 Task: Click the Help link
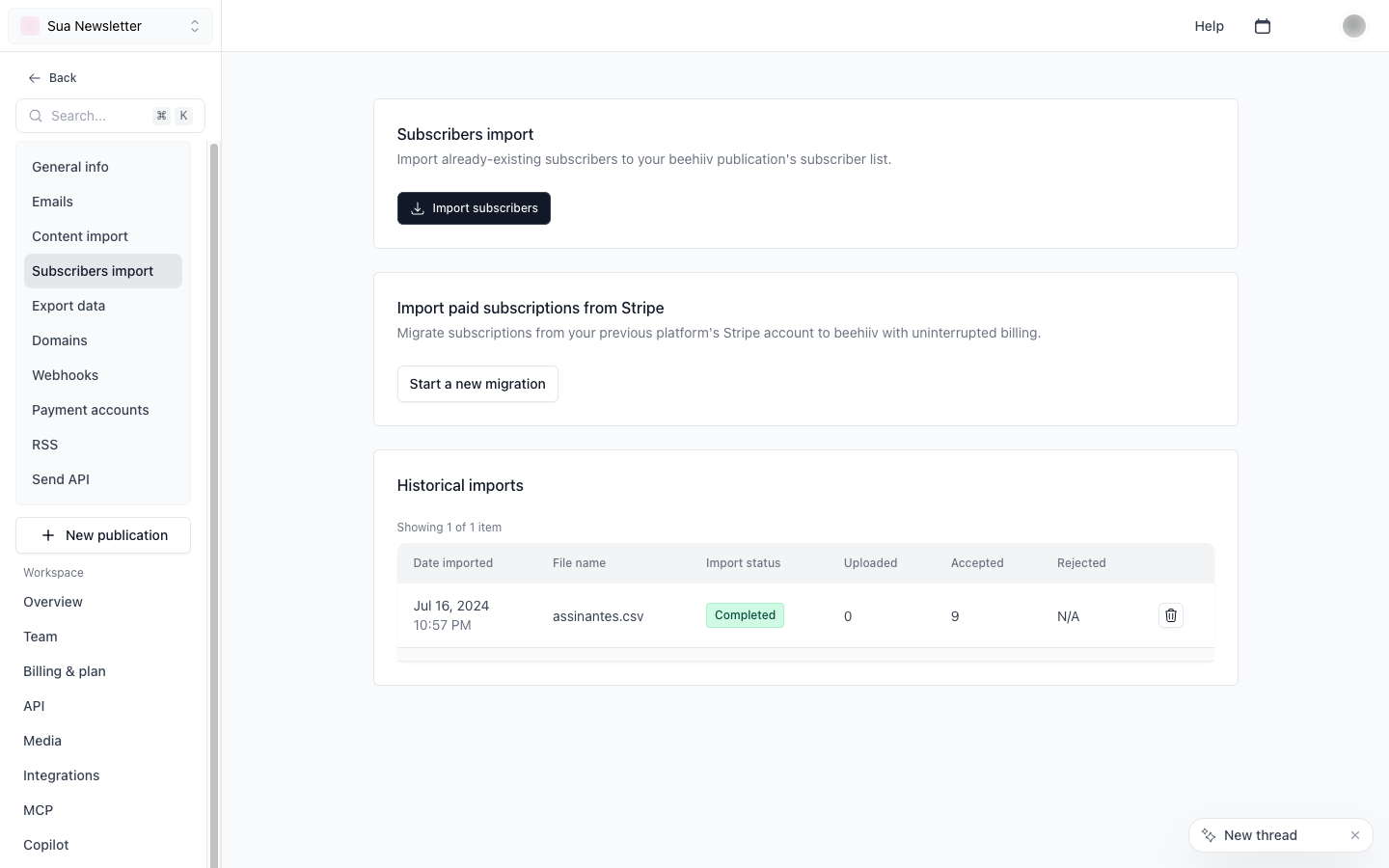(1209, 26)
